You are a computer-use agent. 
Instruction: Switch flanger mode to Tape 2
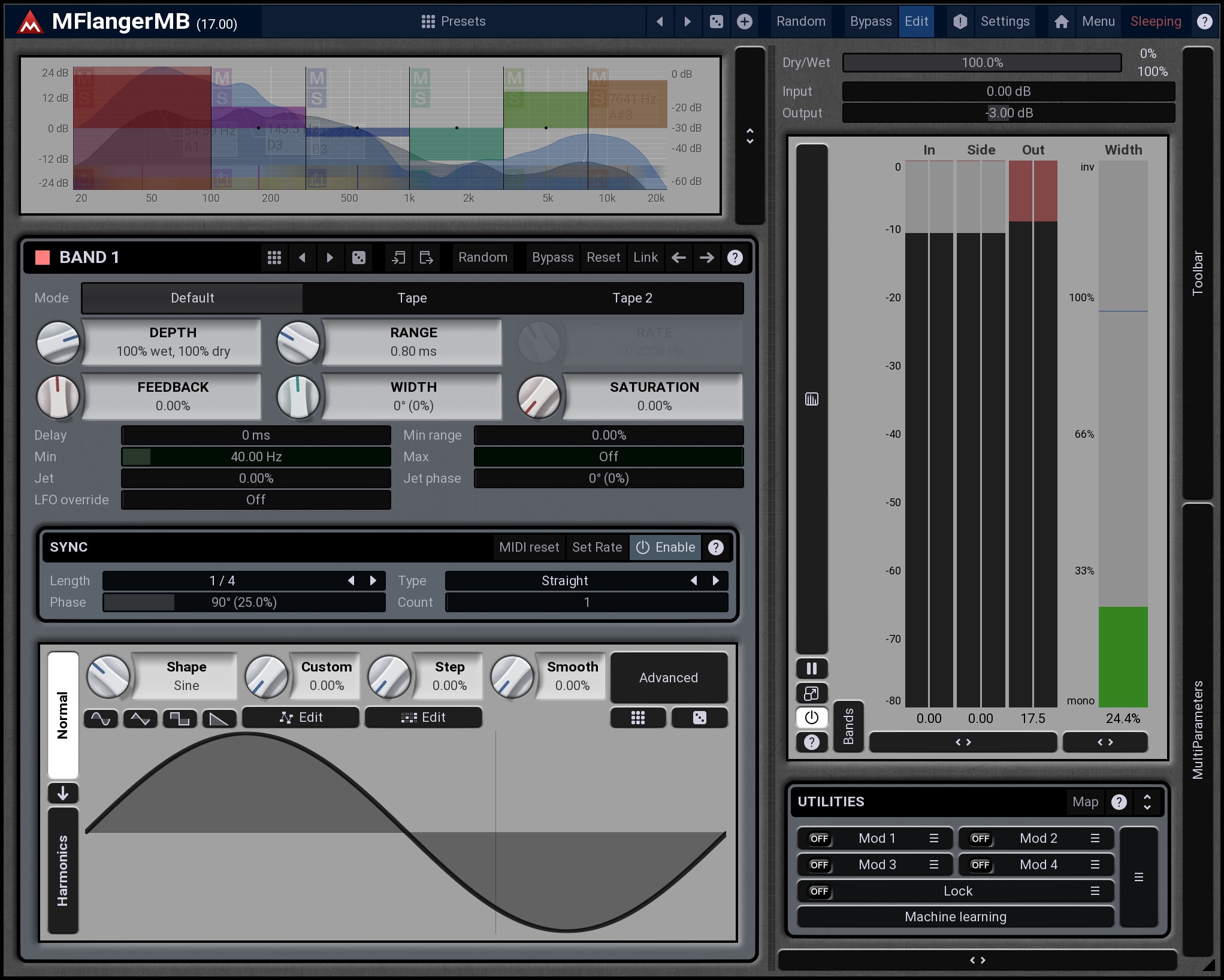[632, 298]
